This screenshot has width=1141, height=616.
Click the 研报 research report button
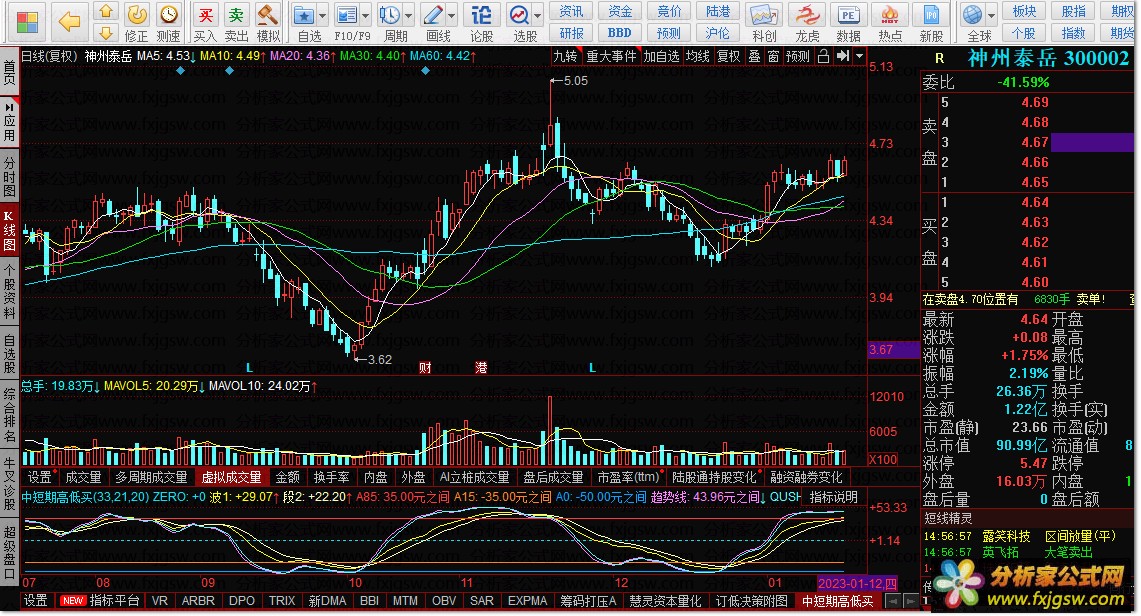coord(571,33)
